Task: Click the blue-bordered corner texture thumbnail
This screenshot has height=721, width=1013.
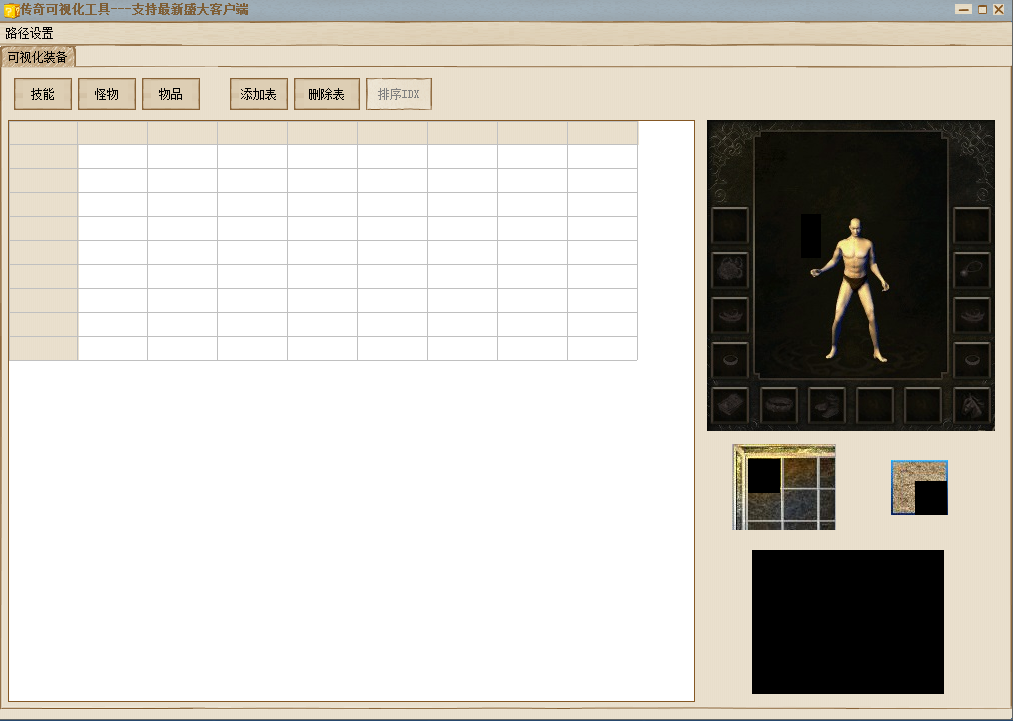Action: click(x=919, y=488)
